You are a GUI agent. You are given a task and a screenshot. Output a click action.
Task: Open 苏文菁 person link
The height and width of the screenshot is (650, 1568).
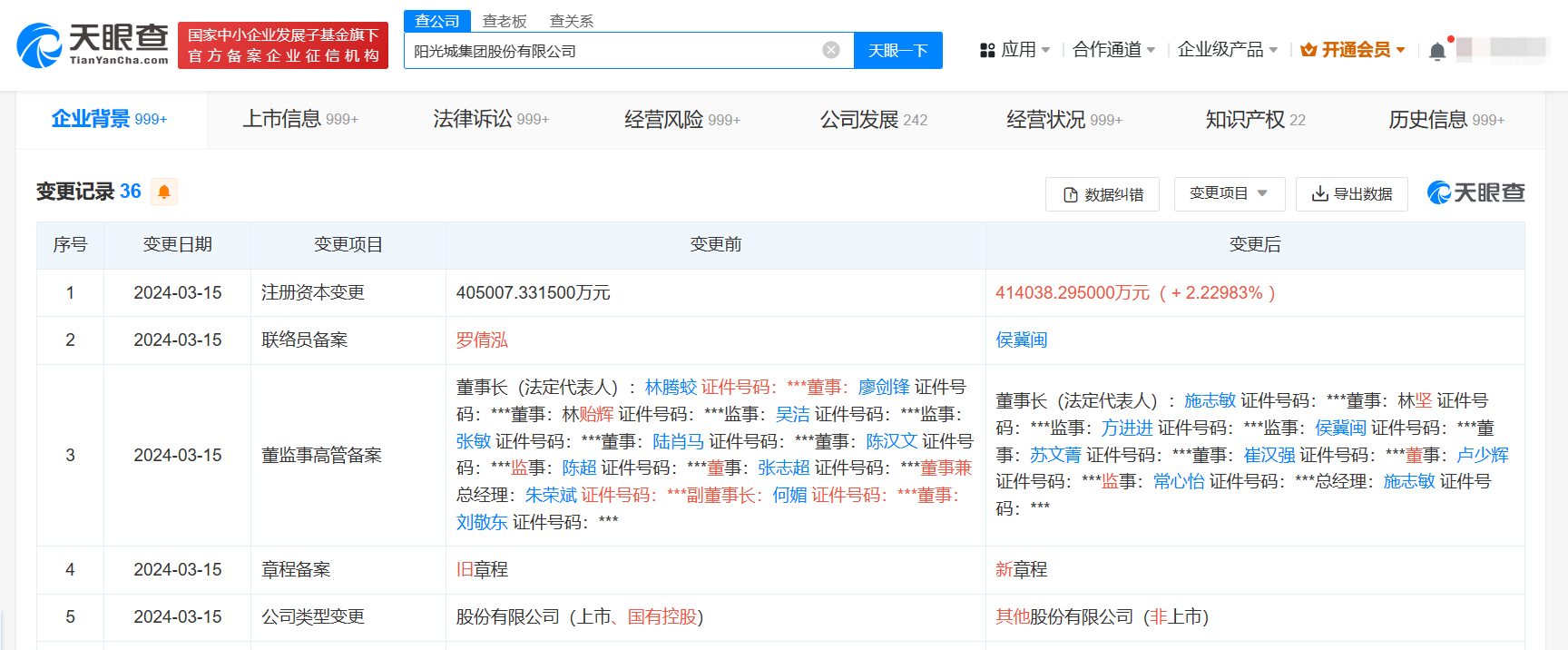1055,455
